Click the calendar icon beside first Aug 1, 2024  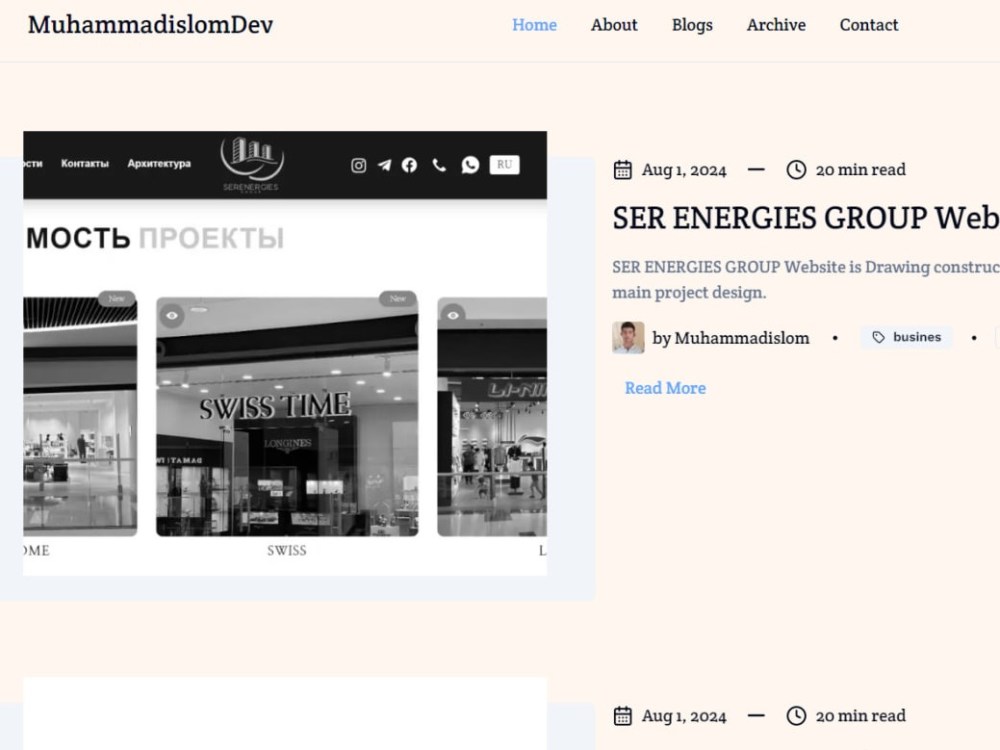pos(622,170)
